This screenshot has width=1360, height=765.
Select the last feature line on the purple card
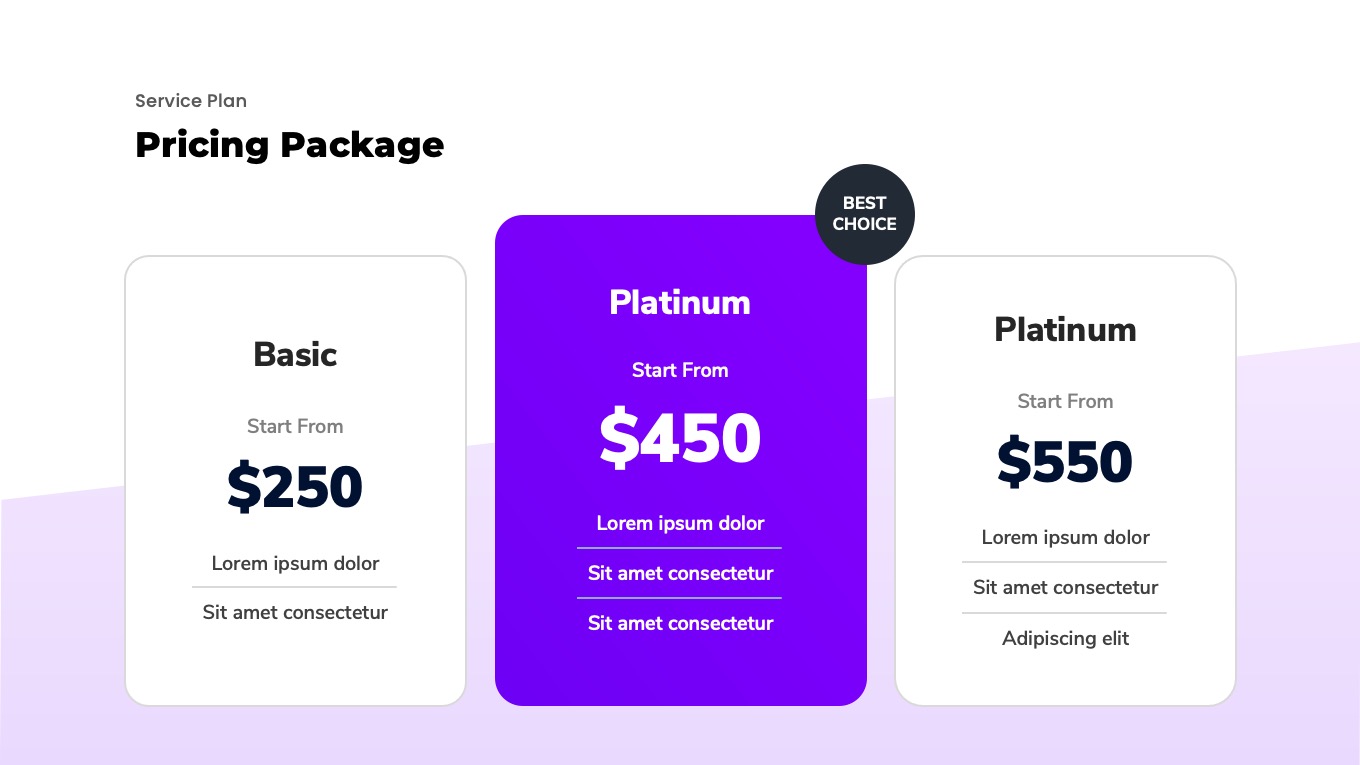point(680,623)
